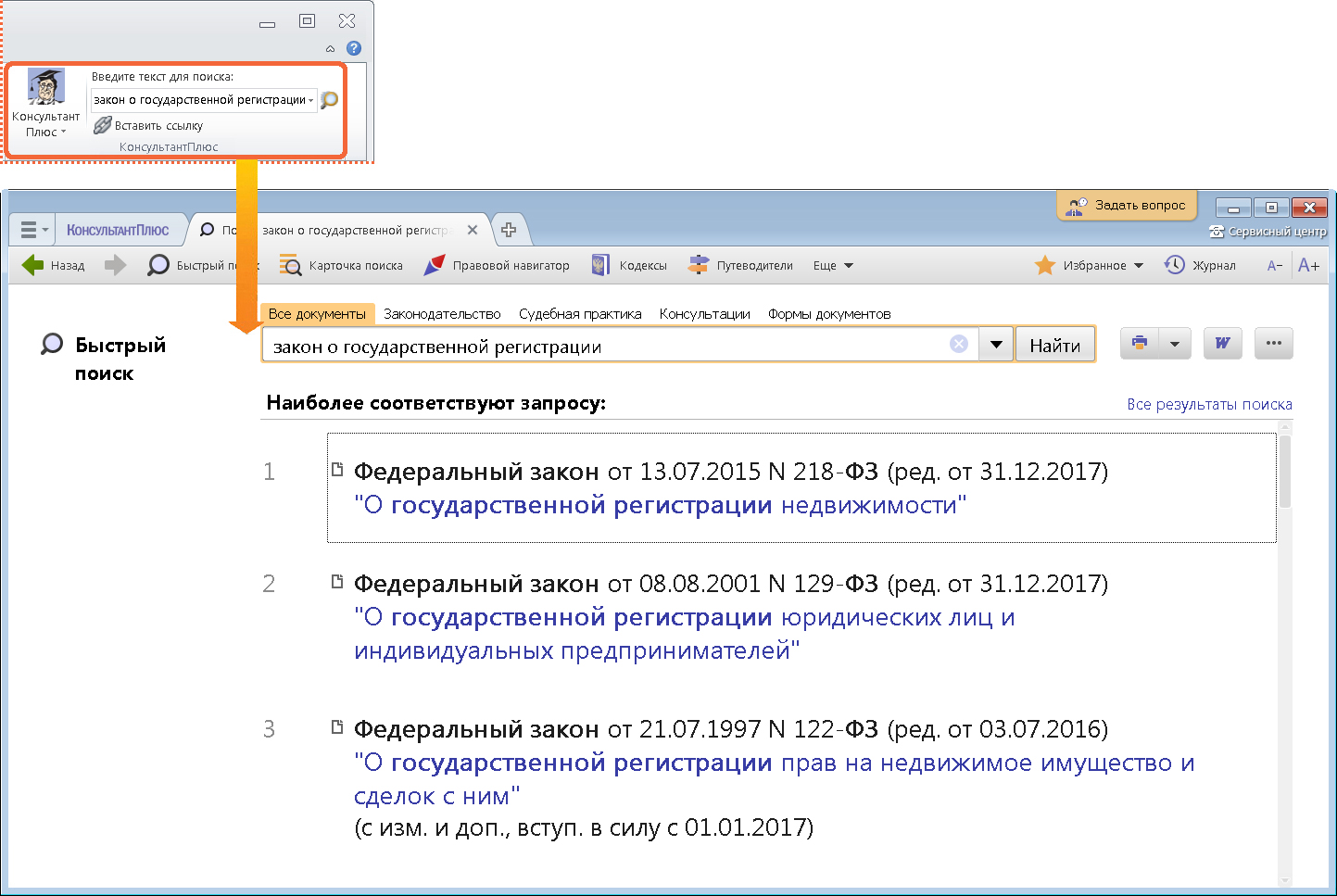Add a new tab with plus icon
This screenshot has height=896, width=1337.
pyautogui.click(x=509, y=230)
